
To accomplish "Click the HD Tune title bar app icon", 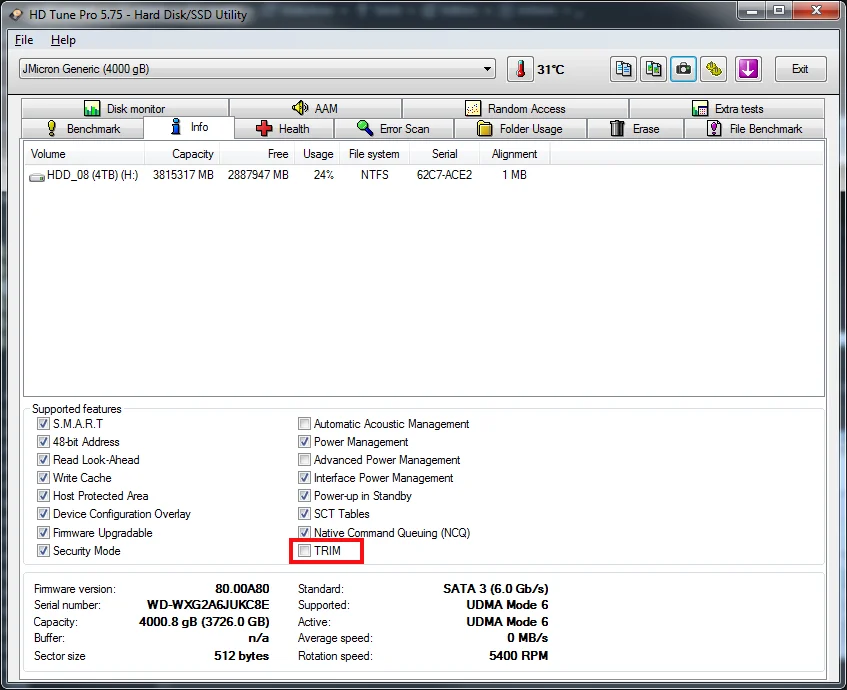I will [16, 15].
